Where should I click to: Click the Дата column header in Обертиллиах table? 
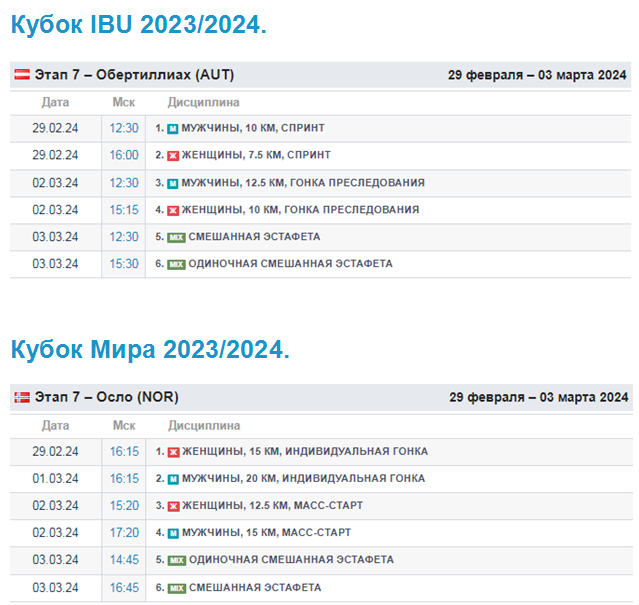tap(55, 102)
